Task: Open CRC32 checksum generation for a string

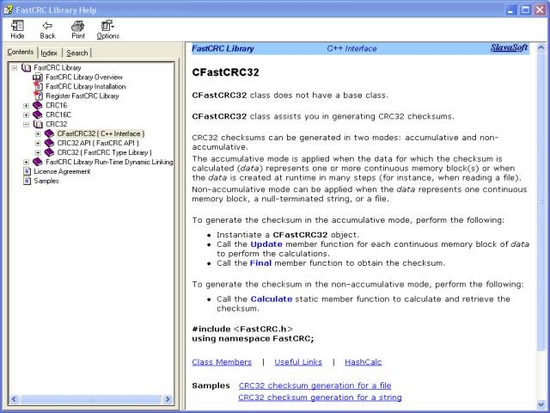Action: (320, 398)
